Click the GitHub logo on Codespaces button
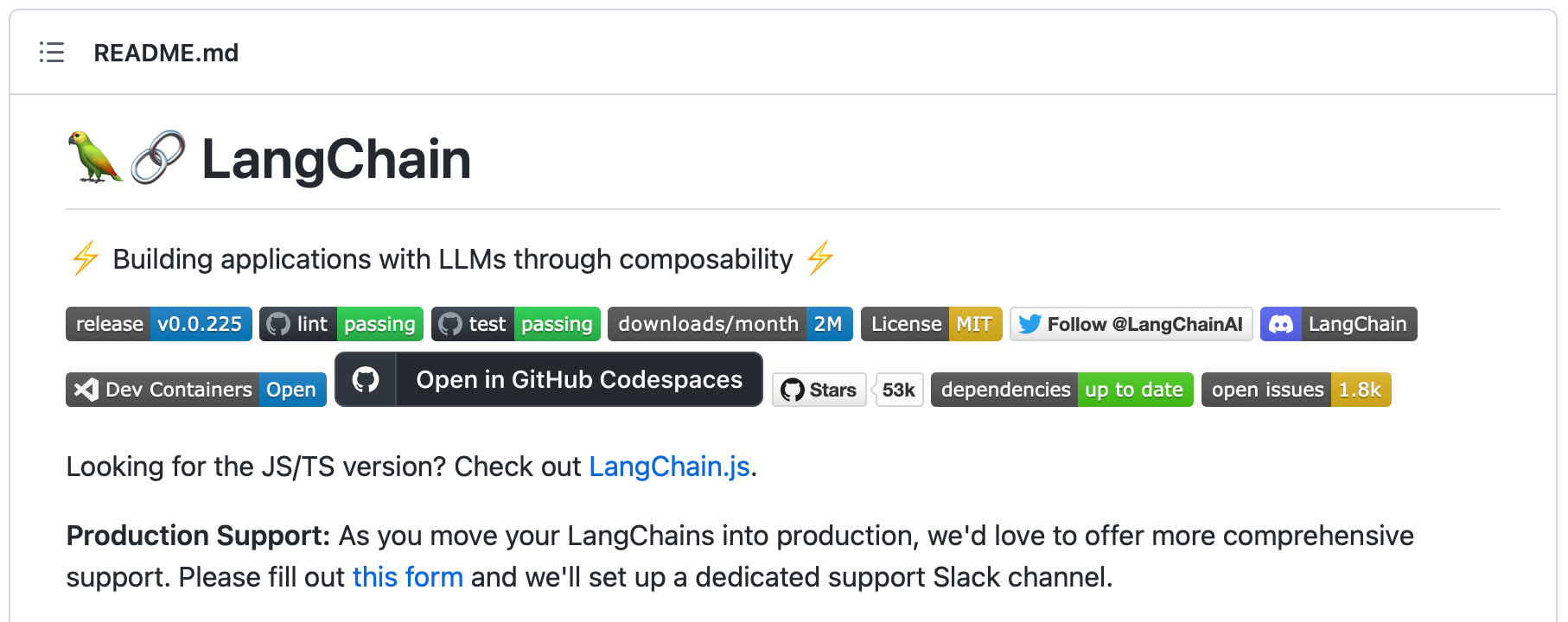1568x622 pixels. [x=366, y=379]
